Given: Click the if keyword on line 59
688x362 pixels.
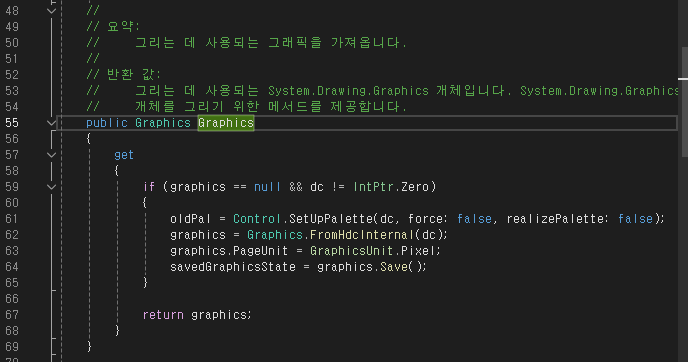Looking at the screenshot, I should coord(149,187).
